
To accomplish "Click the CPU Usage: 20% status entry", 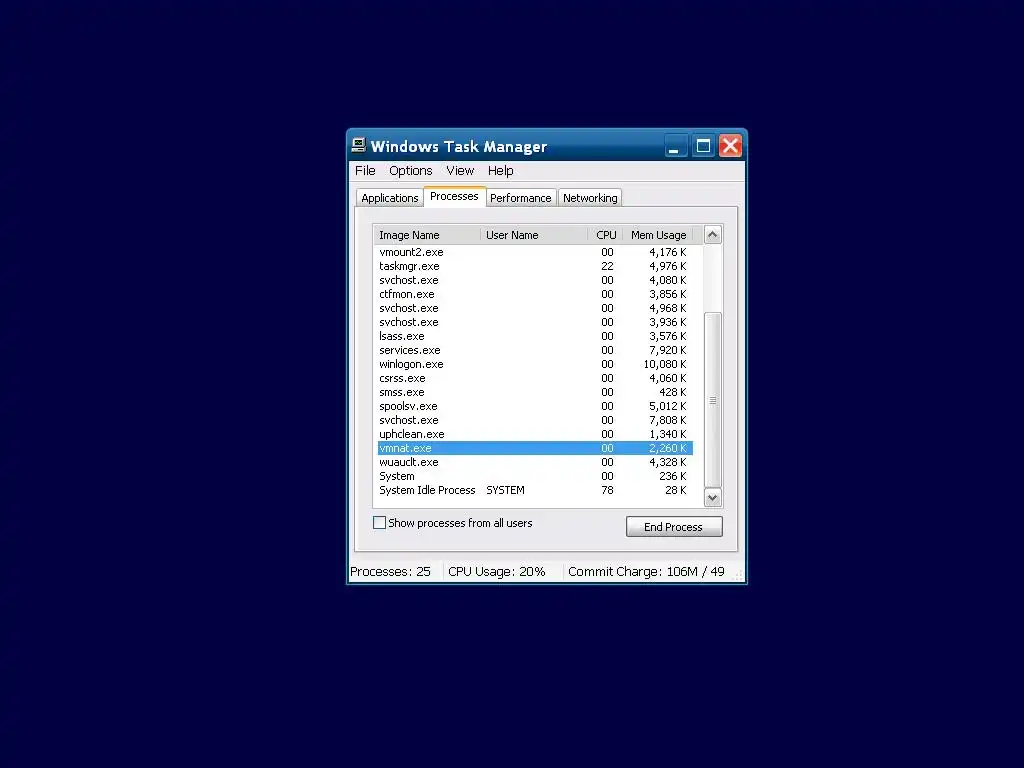I will click(496, 571).
